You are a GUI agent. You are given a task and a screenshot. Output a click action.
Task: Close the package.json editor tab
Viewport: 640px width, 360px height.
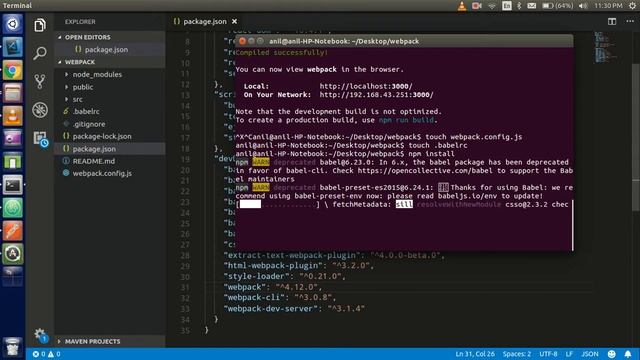click(234, 22)
